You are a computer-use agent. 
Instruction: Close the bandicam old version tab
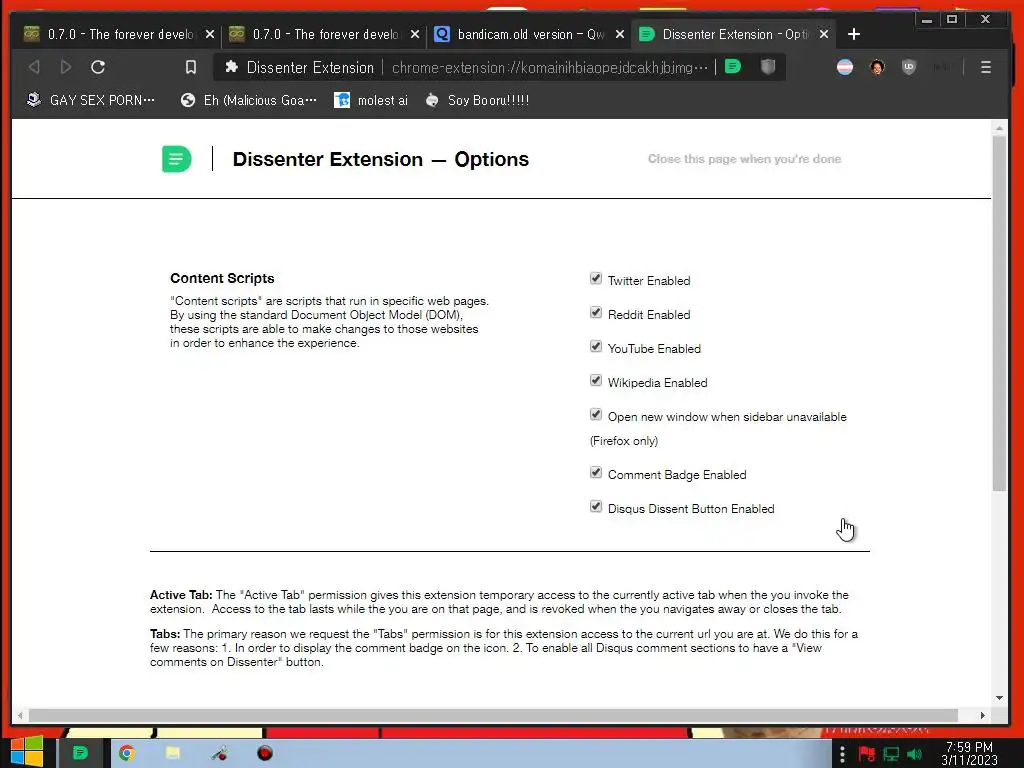[x=620, y=34]
